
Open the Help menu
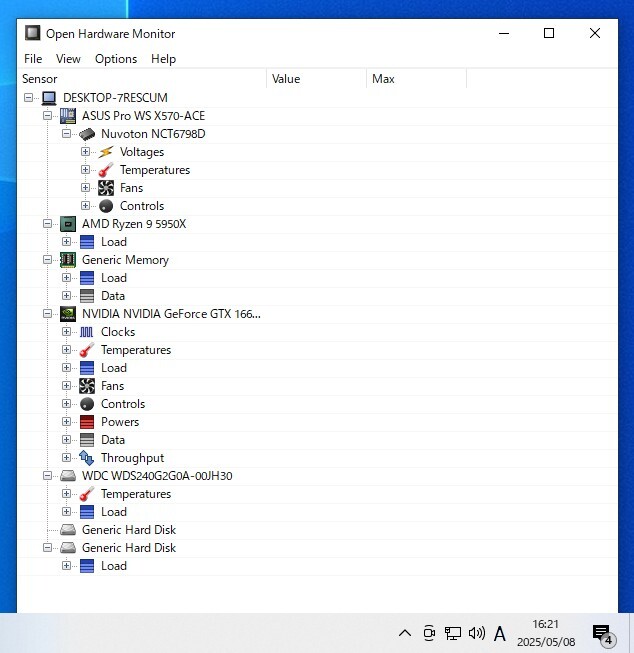(x=163, y=59)
